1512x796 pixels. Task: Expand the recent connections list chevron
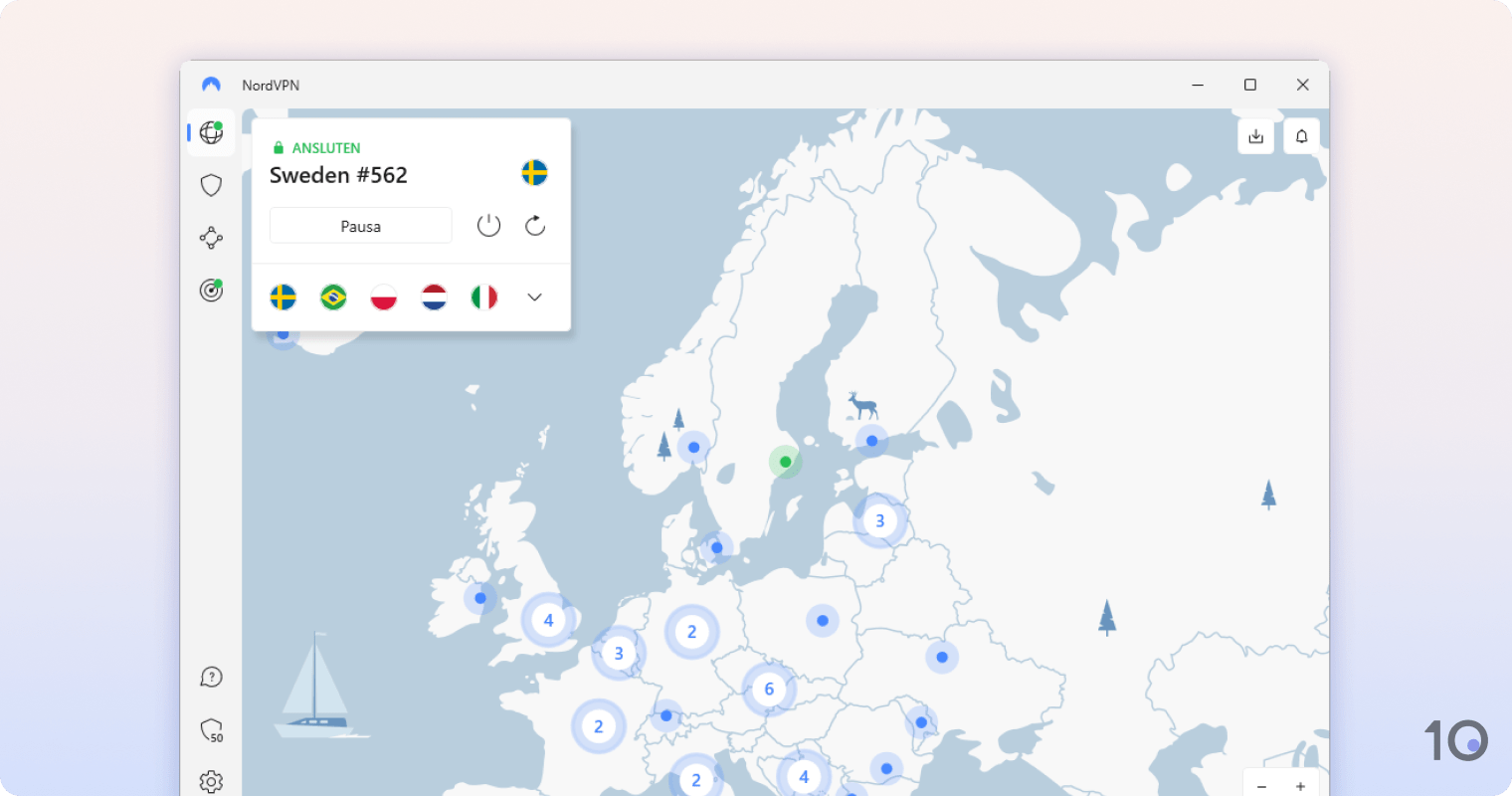(534, 297)
